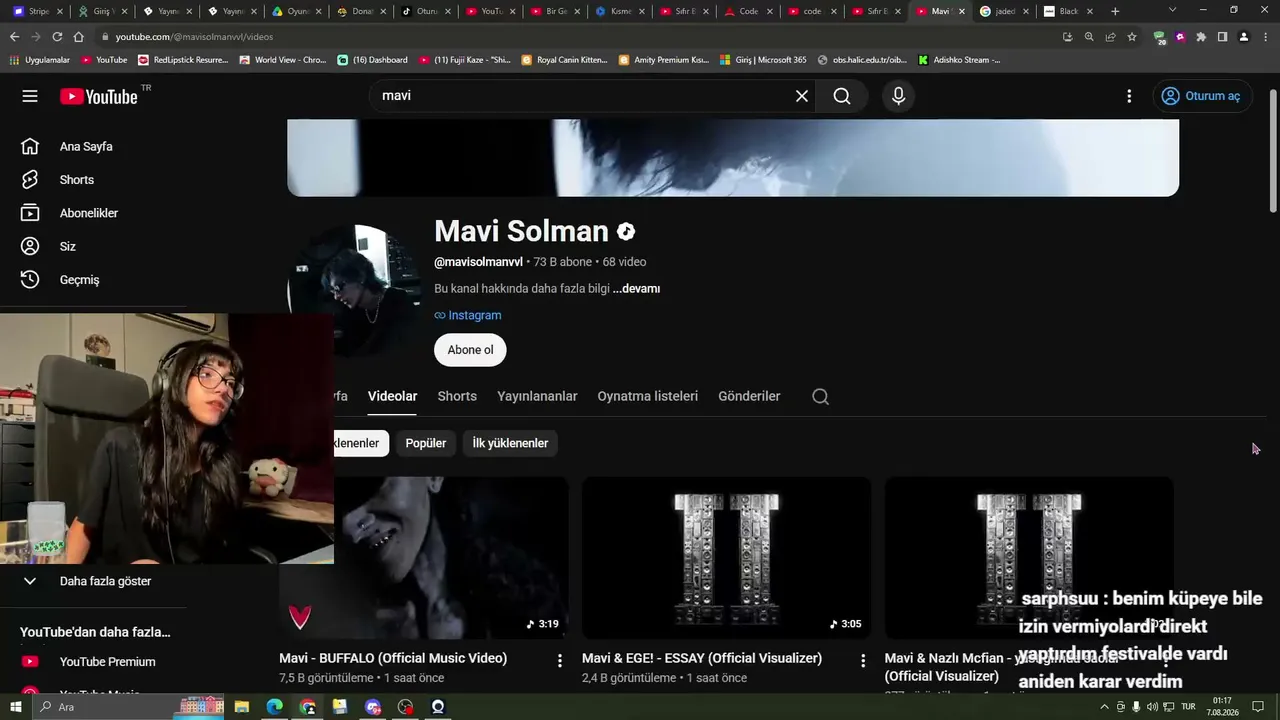Click the Abone ol subscribe button
This screenshot has width=1280, height=720.
tap(470, 350)
